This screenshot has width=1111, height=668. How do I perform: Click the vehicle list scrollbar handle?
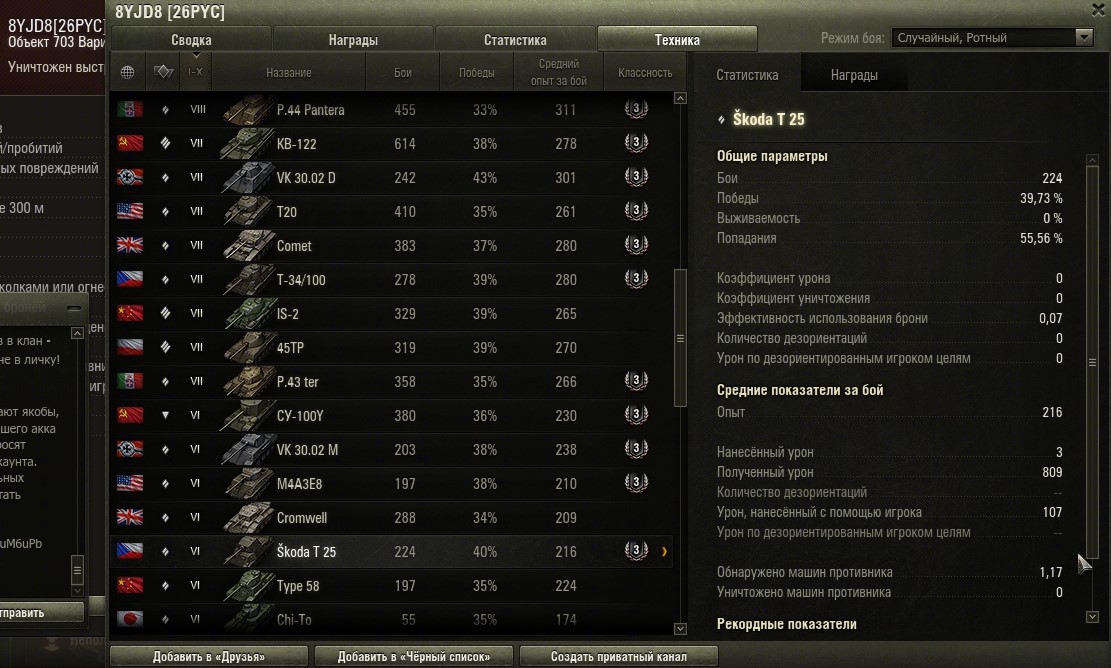680,339
